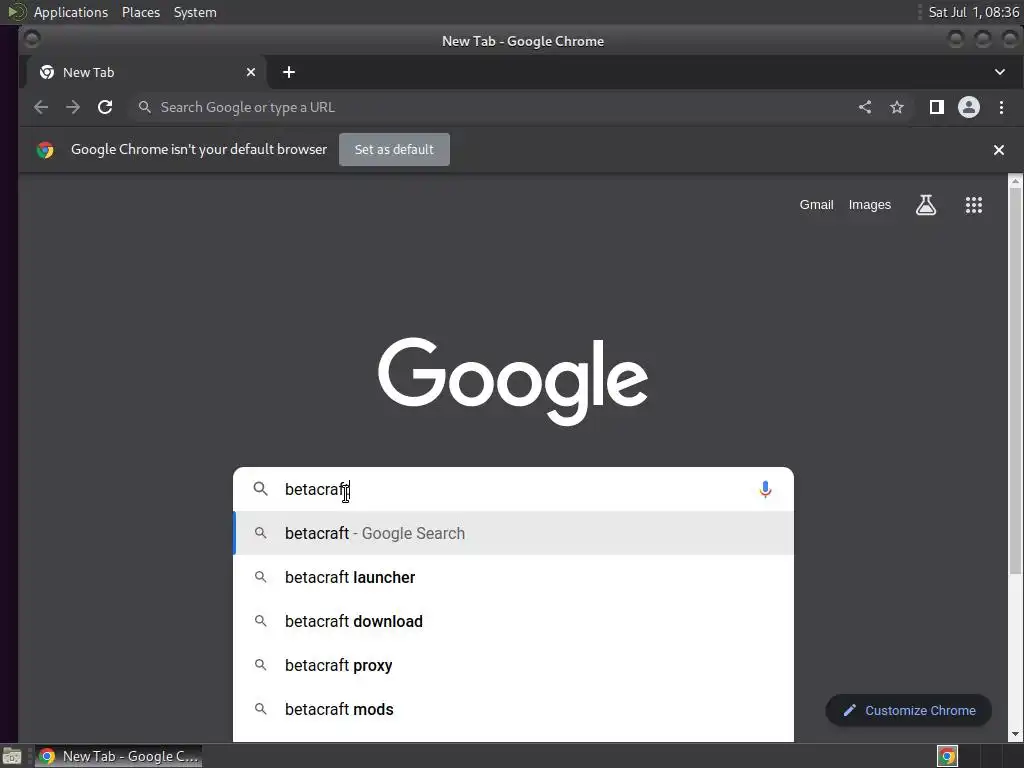
Task: Open the profile avatar menu
Action: [968, 107]
